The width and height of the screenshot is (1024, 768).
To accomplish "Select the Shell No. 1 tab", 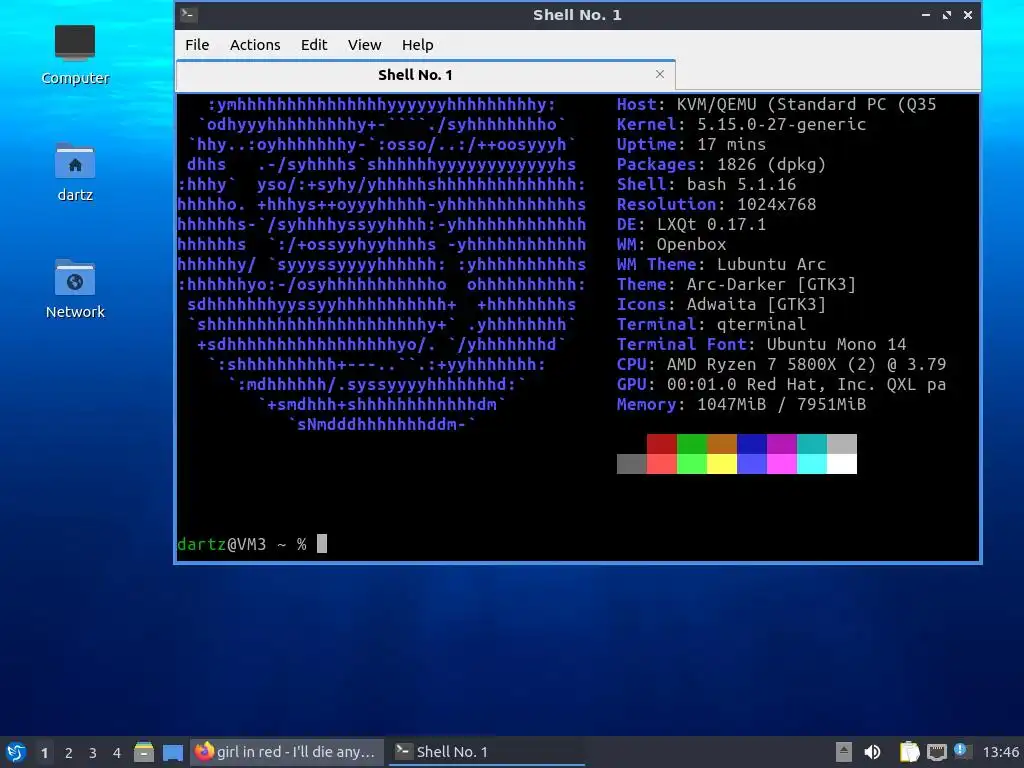I will [426, 75].
